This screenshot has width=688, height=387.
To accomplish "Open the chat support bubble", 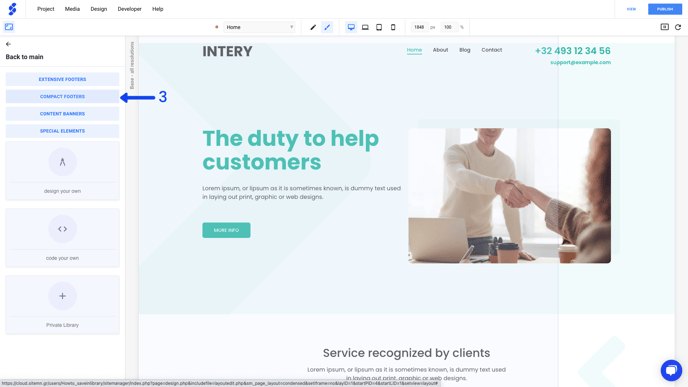I will pyautogui.click(x=671, y=370).
